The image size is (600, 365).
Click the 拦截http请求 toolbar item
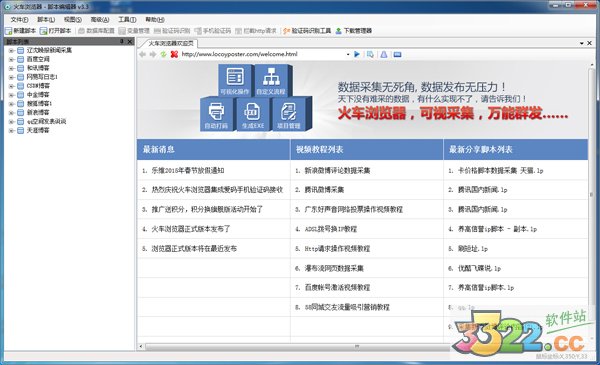(256, 31)
